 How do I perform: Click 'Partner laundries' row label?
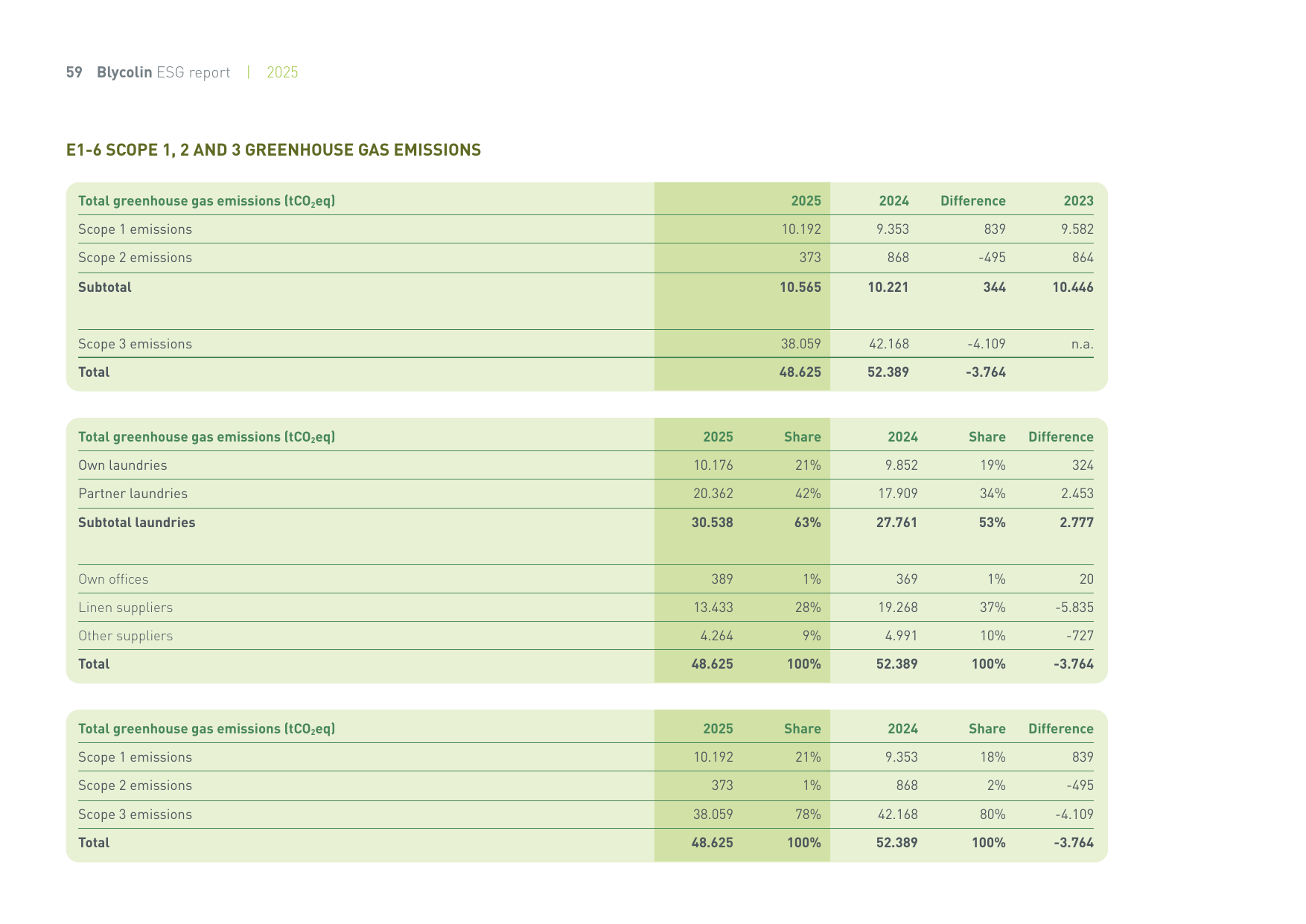pyautogui.click(x=133, y=494)
